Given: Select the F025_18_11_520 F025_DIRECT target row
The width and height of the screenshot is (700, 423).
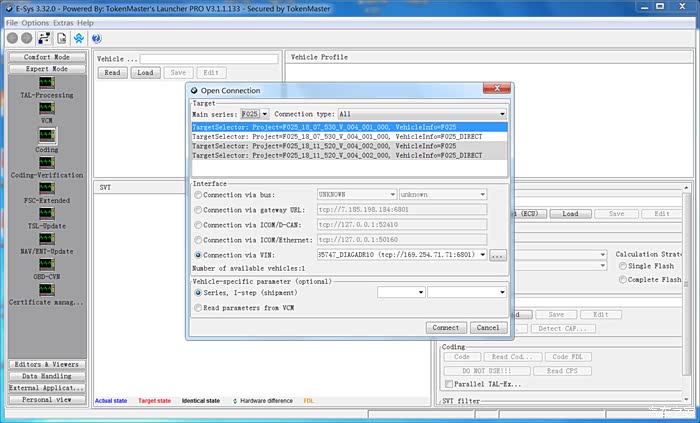Looking at the screenshot, I should click(x=350, y=156).
